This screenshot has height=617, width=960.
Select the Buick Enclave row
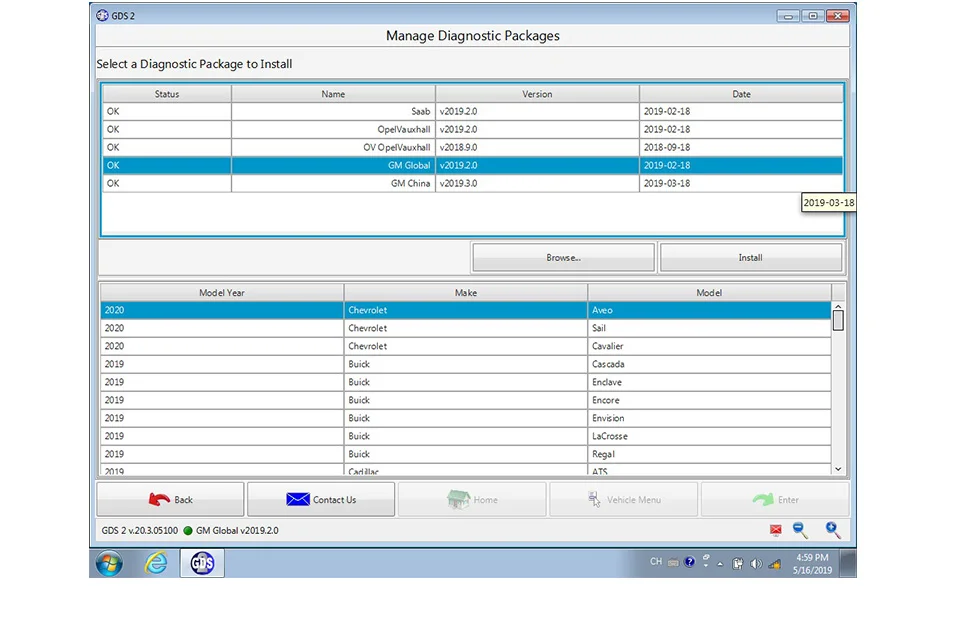pyautogui.click(x=465, y=382)
